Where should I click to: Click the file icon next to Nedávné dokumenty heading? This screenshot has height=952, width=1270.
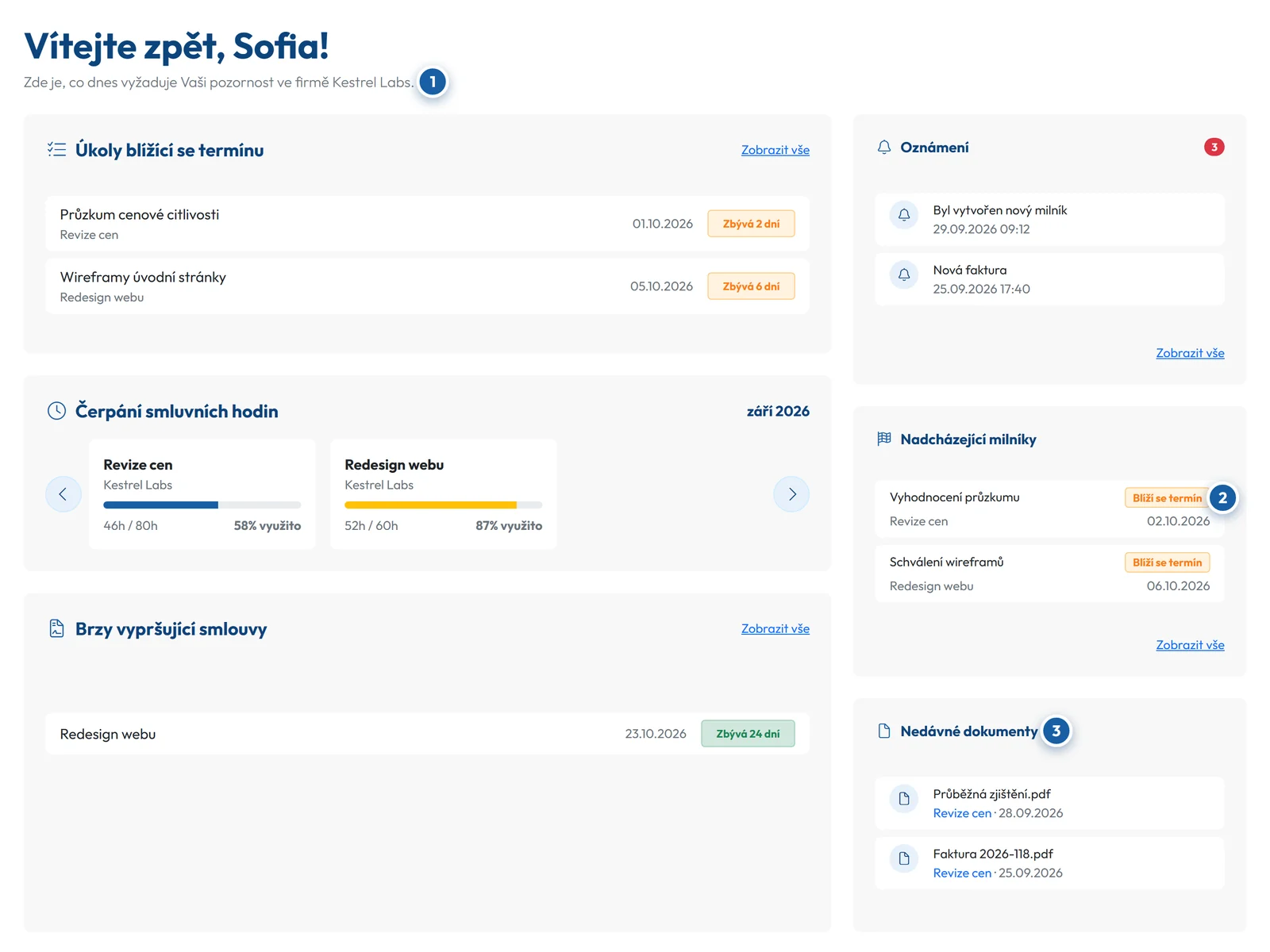point(884,731)
